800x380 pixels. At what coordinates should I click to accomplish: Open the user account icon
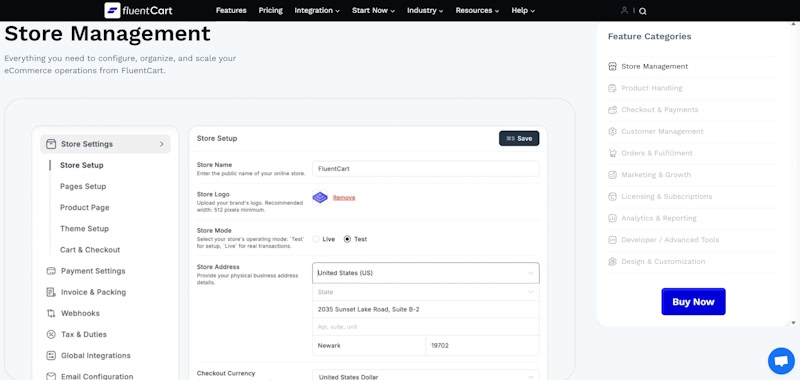pos(624,10)
